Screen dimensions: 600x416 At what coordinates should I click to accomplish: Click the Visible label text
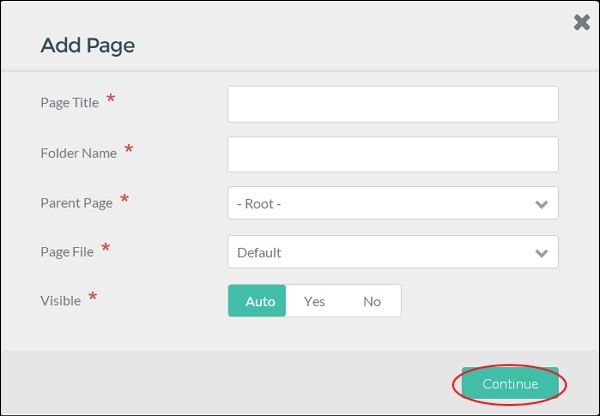point(61,301)
